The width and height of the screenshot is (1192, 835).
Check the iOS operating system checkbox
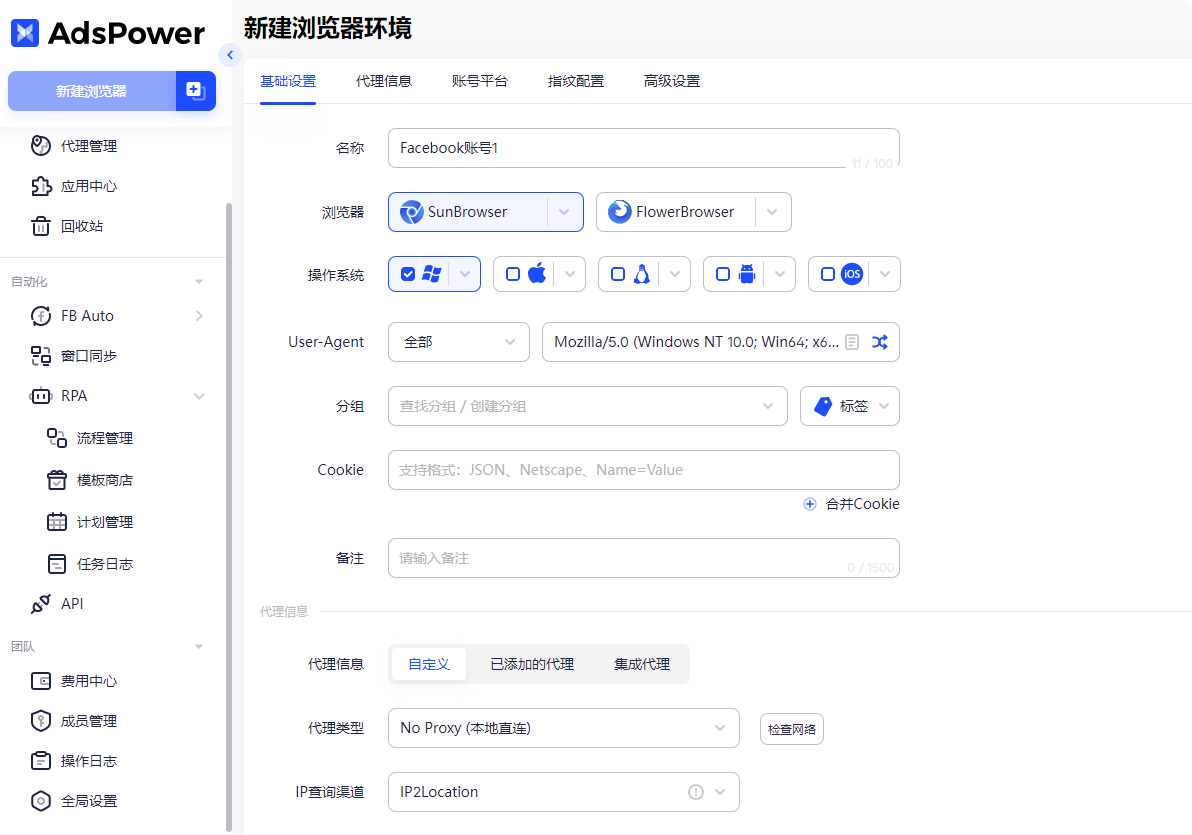(x=828, y=275)
